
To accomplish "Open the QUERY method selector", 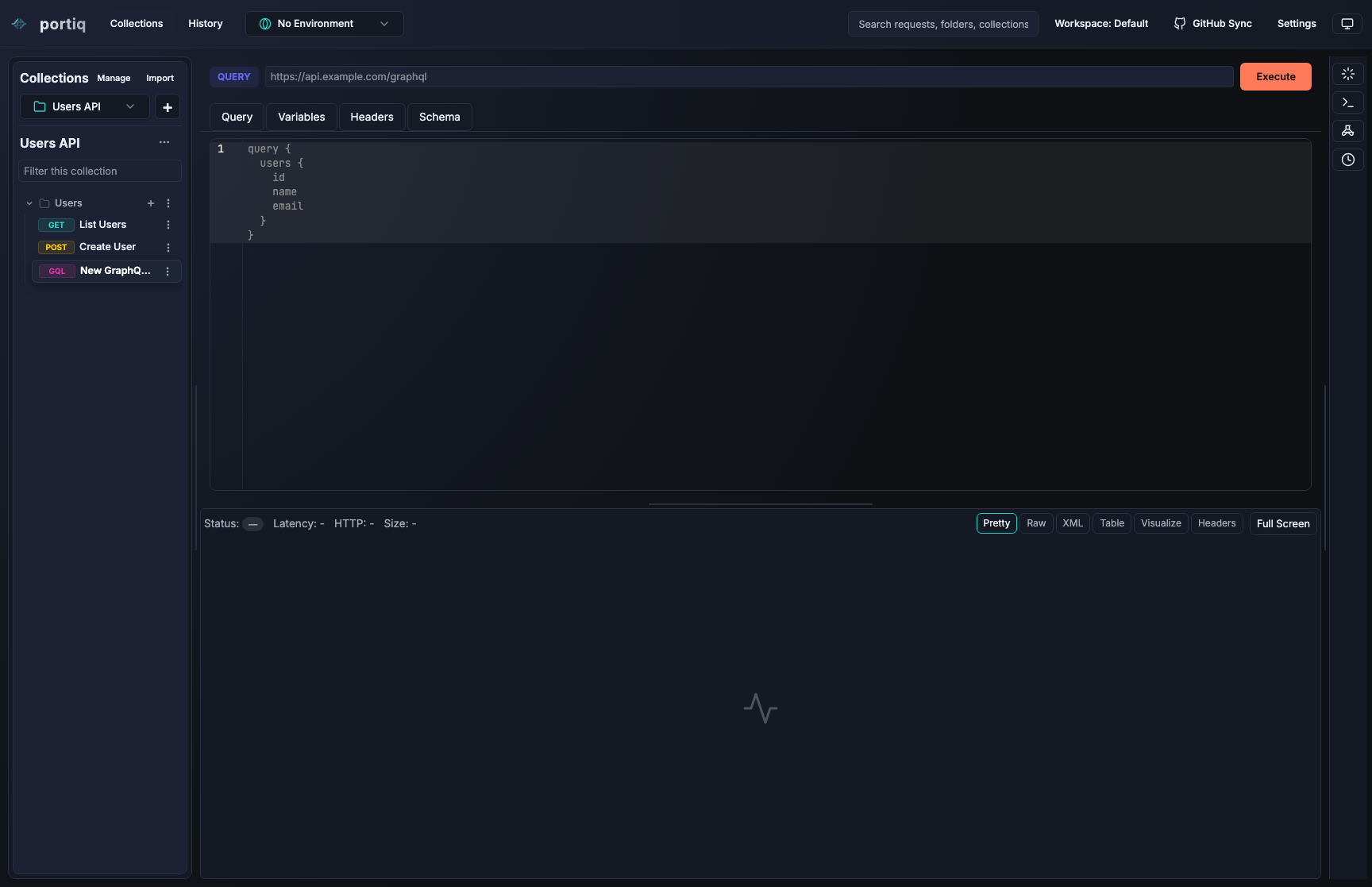I will pos(234,77).
